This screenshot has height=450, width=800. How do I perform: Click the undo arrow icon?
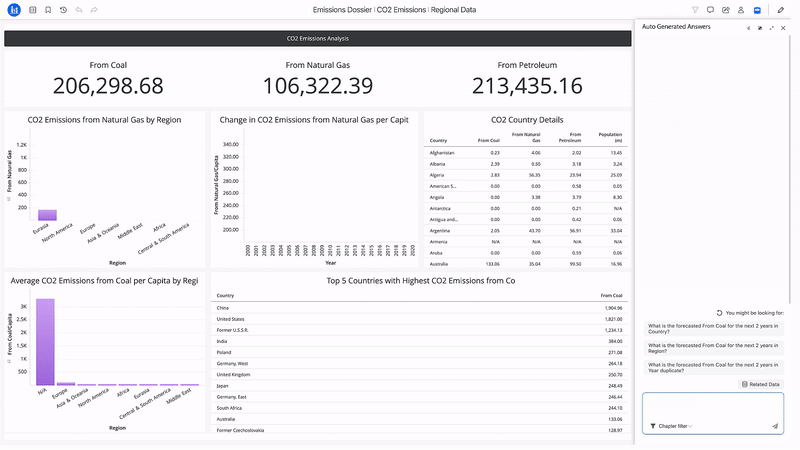79,10
